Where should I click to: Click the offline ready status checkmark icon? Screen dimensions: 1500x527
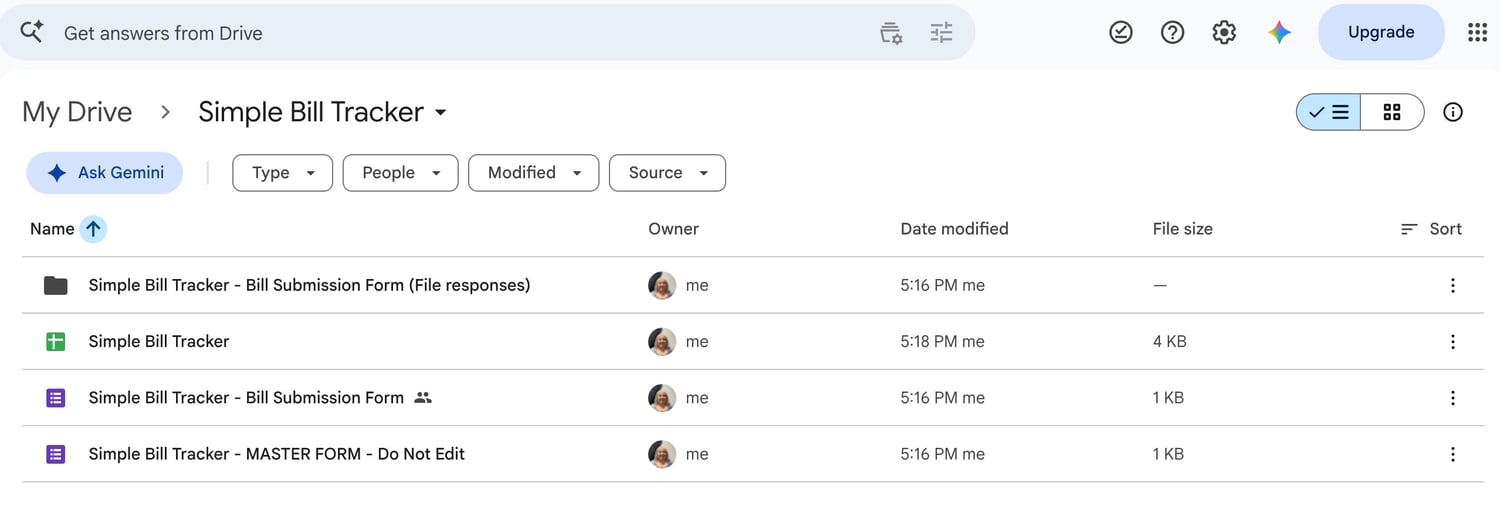point(1121,33)
